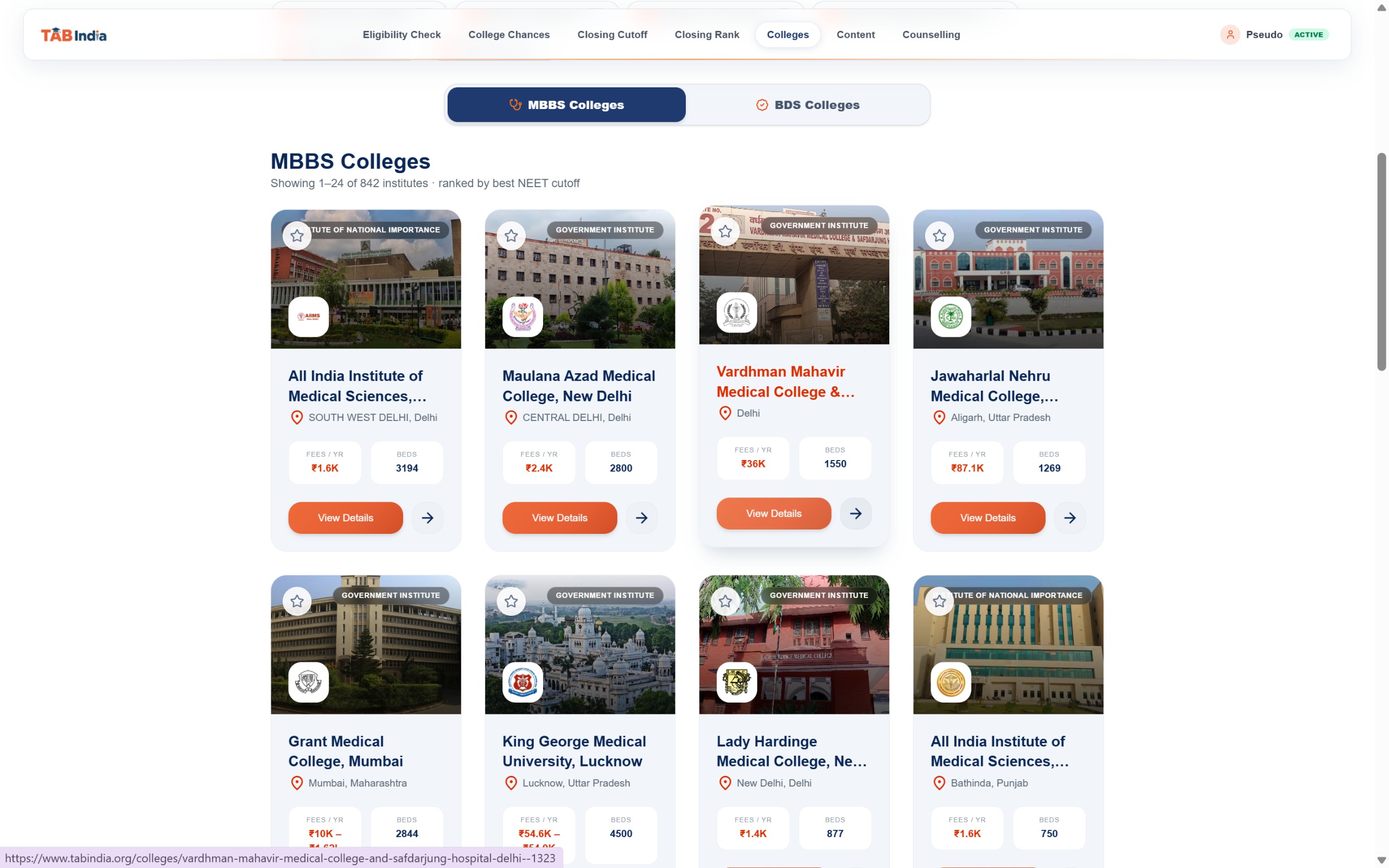Open Closing Rank nav item
This screenshot has height=868, width=1389.
coord(706,34)
